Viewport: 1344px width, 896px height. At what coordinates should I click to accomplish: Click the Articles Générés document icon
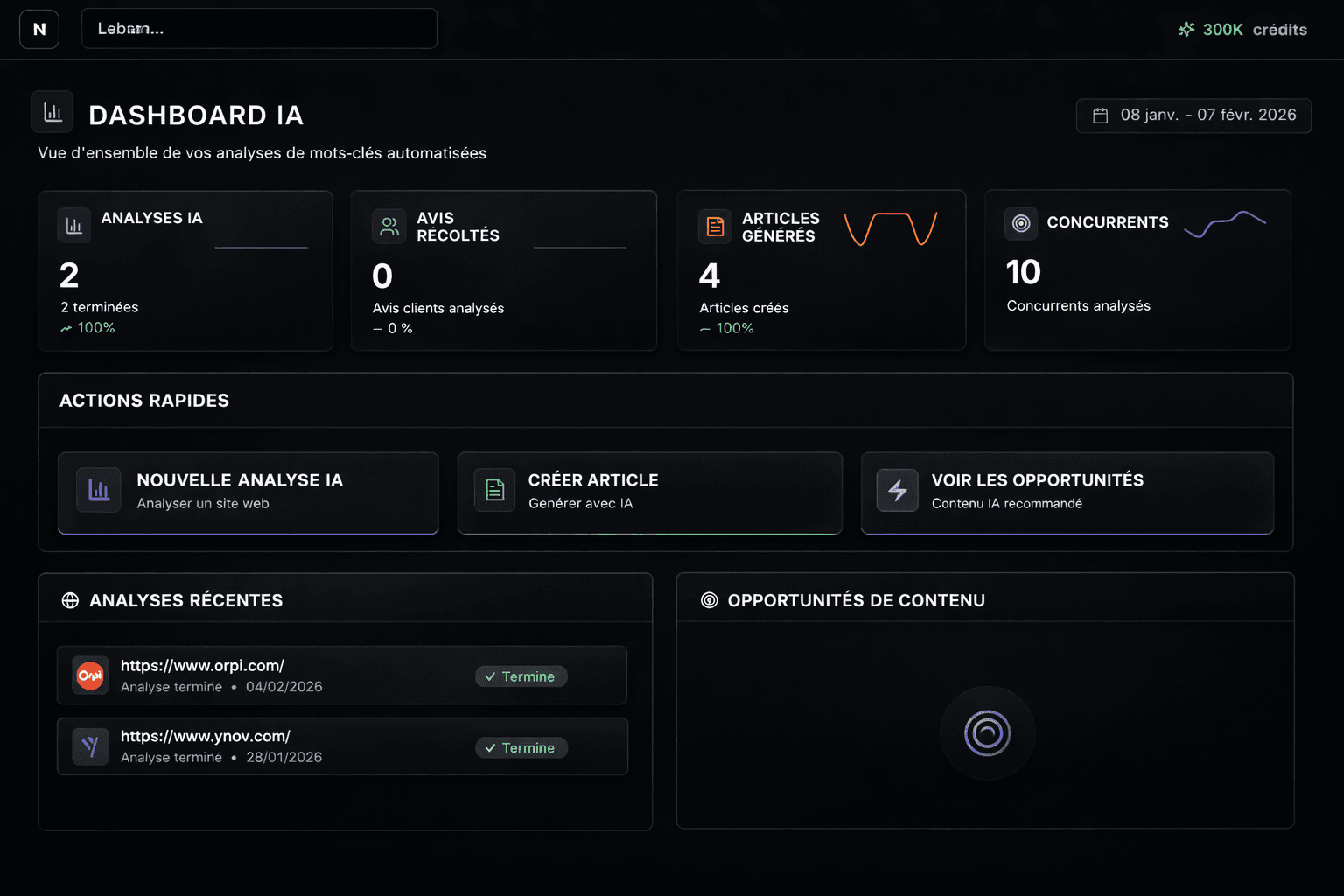click(x=715, y=227)
